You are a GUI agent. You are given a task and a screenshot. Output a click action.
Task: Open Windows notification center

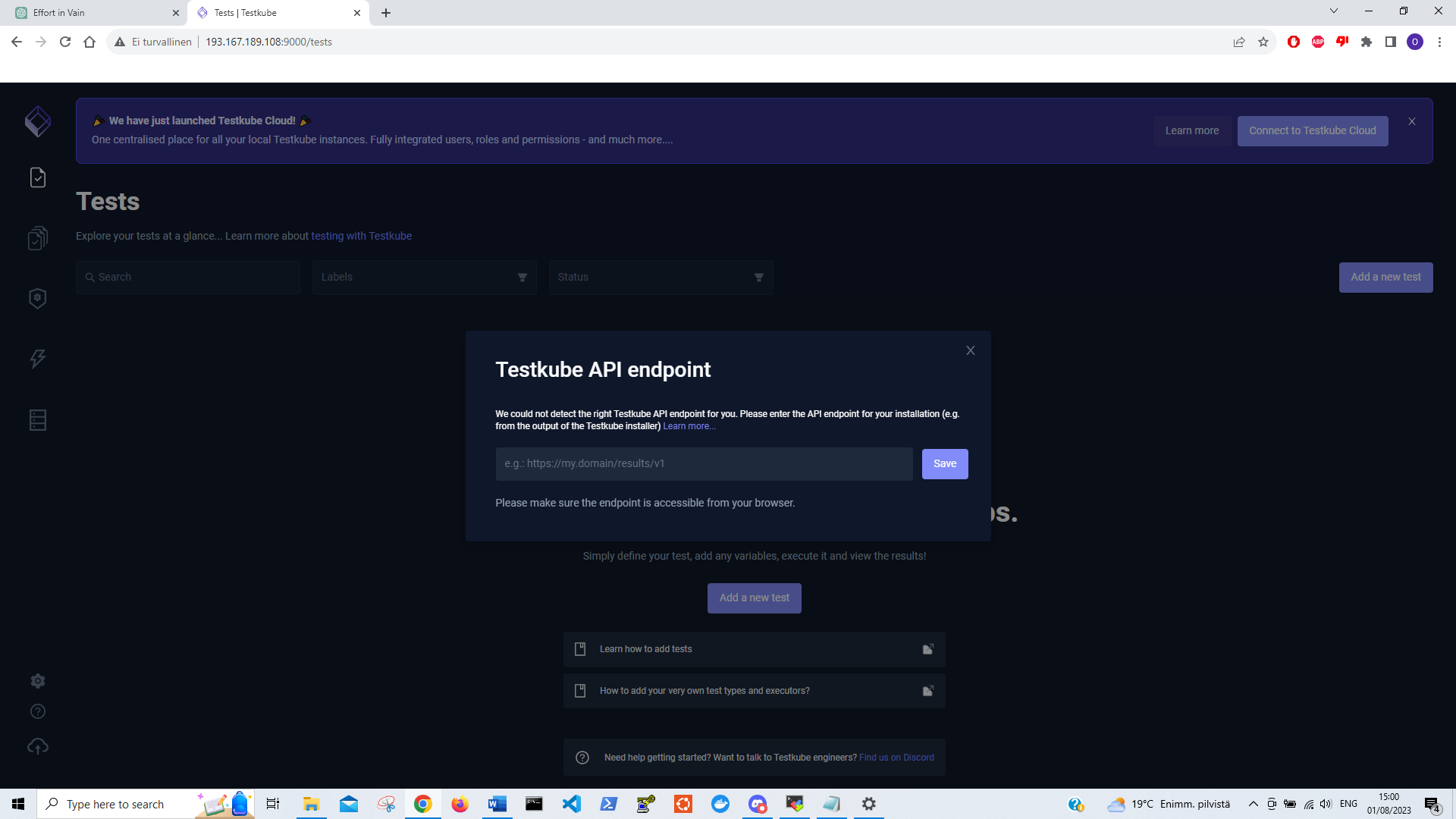pos(1432,805)
